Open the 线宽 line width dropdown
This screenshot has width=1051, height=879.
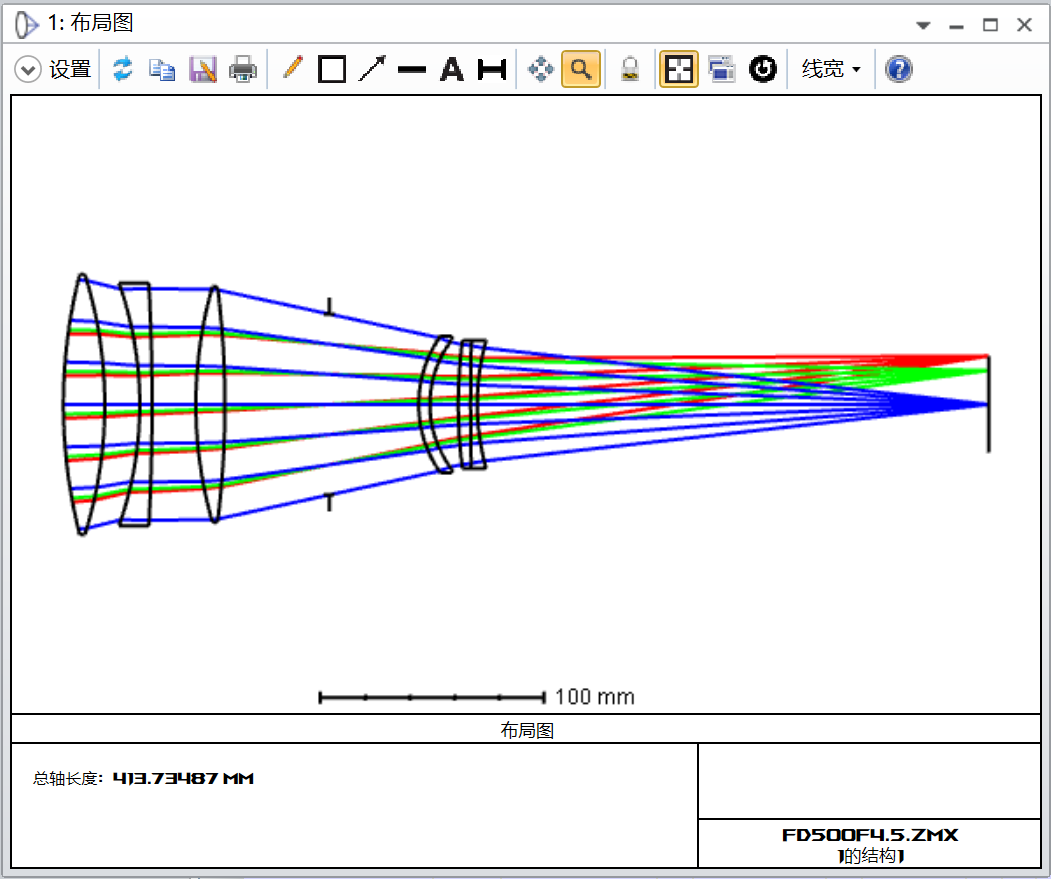click(x=831, y=69)
